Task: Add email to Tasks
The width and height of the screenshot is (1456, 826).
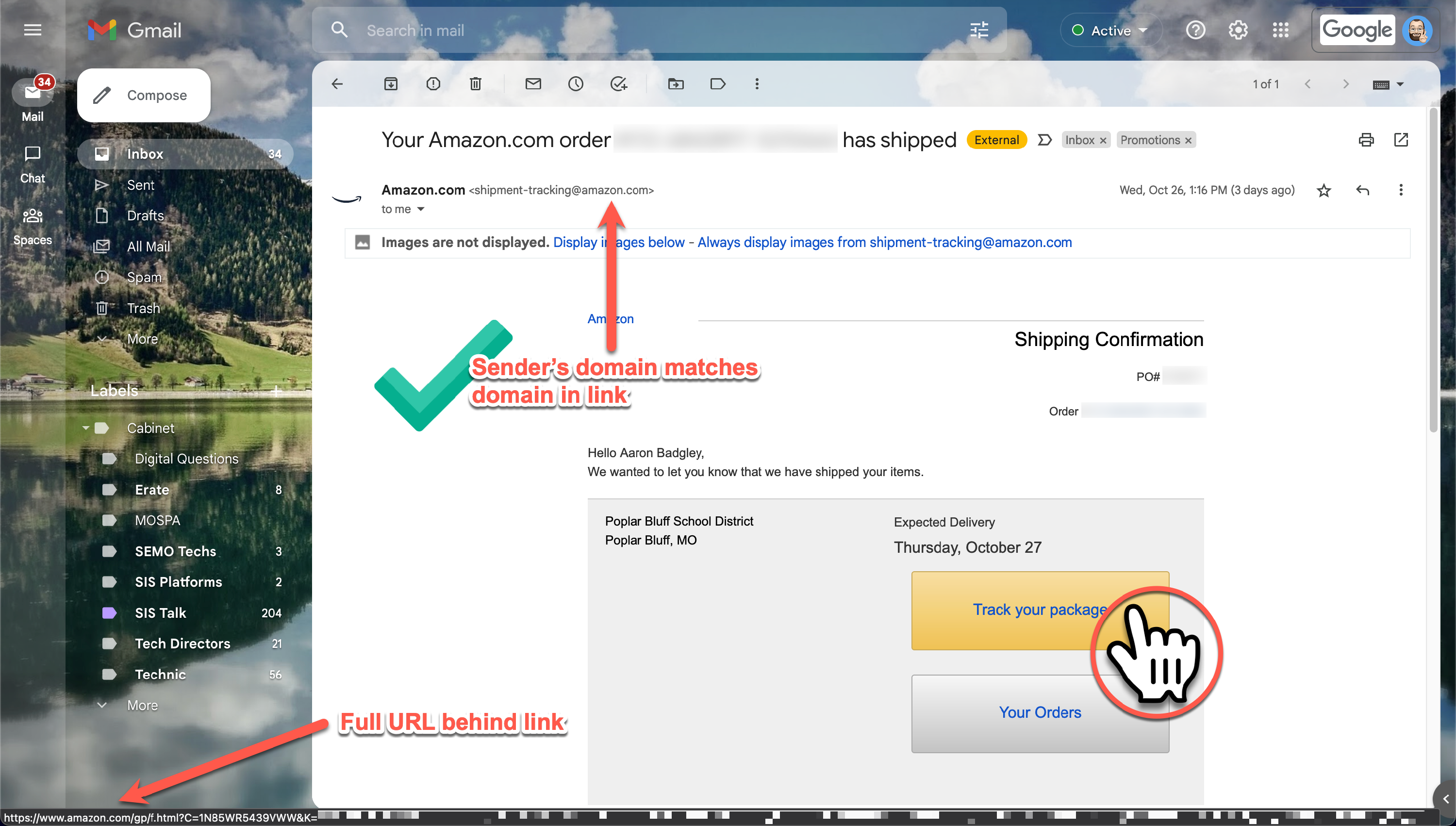Action: tap(618, 84)
